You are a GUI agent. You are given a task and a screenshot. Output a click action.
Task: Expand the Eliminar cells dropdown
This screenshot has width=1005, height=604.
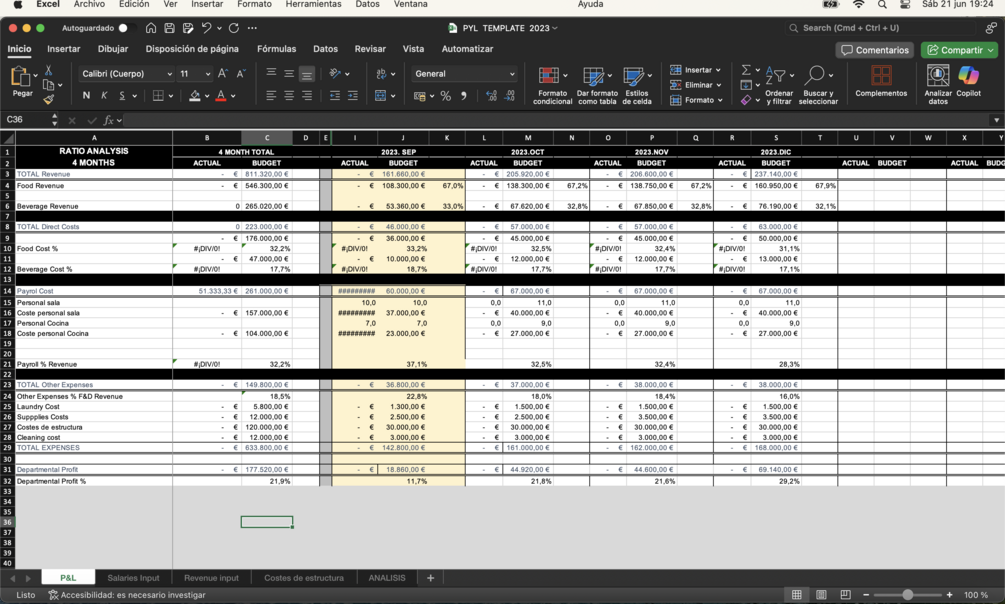tap(718, 85)
